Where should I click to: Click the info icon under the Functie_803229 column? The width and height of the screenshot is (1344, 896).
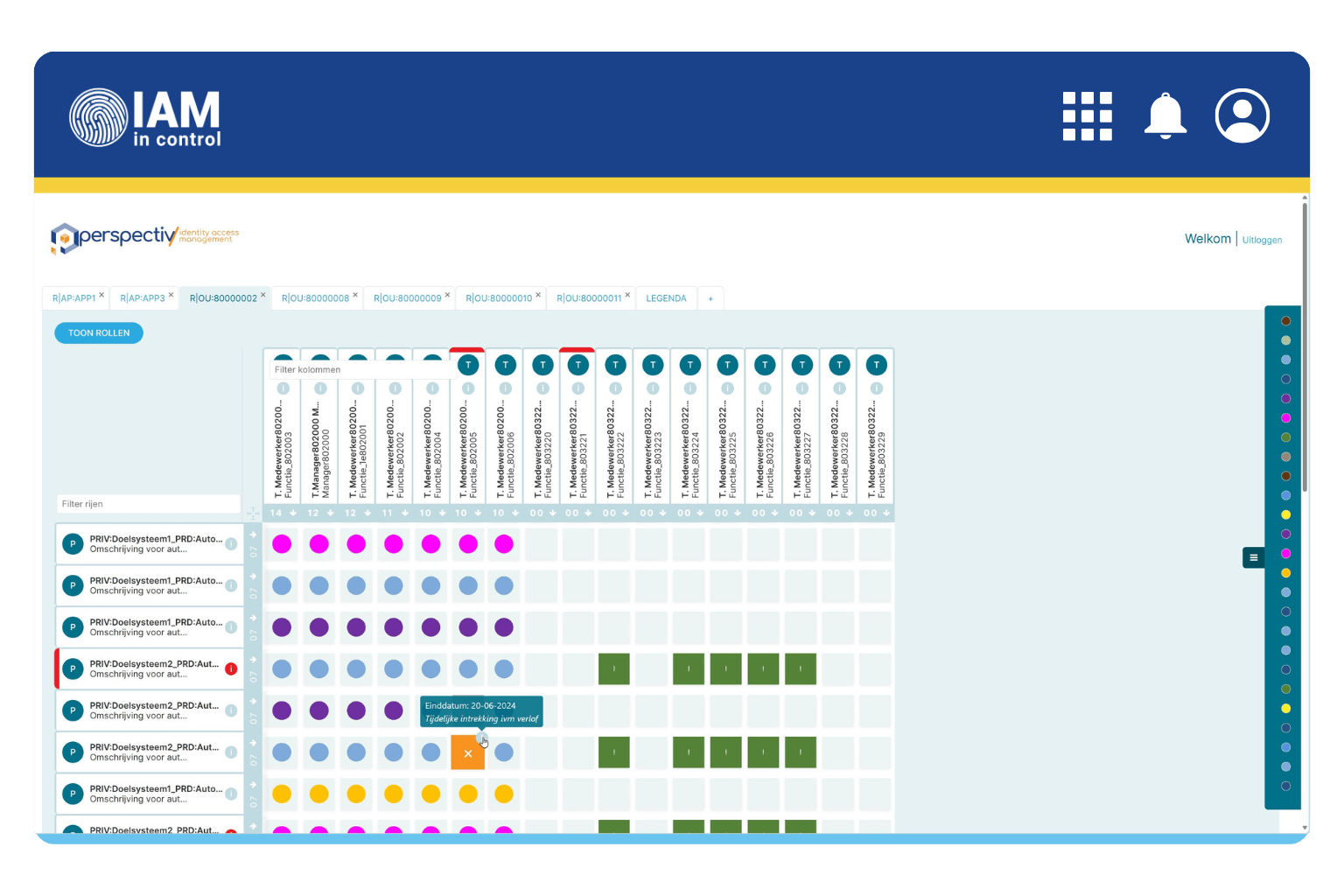[x=876, y=388]
